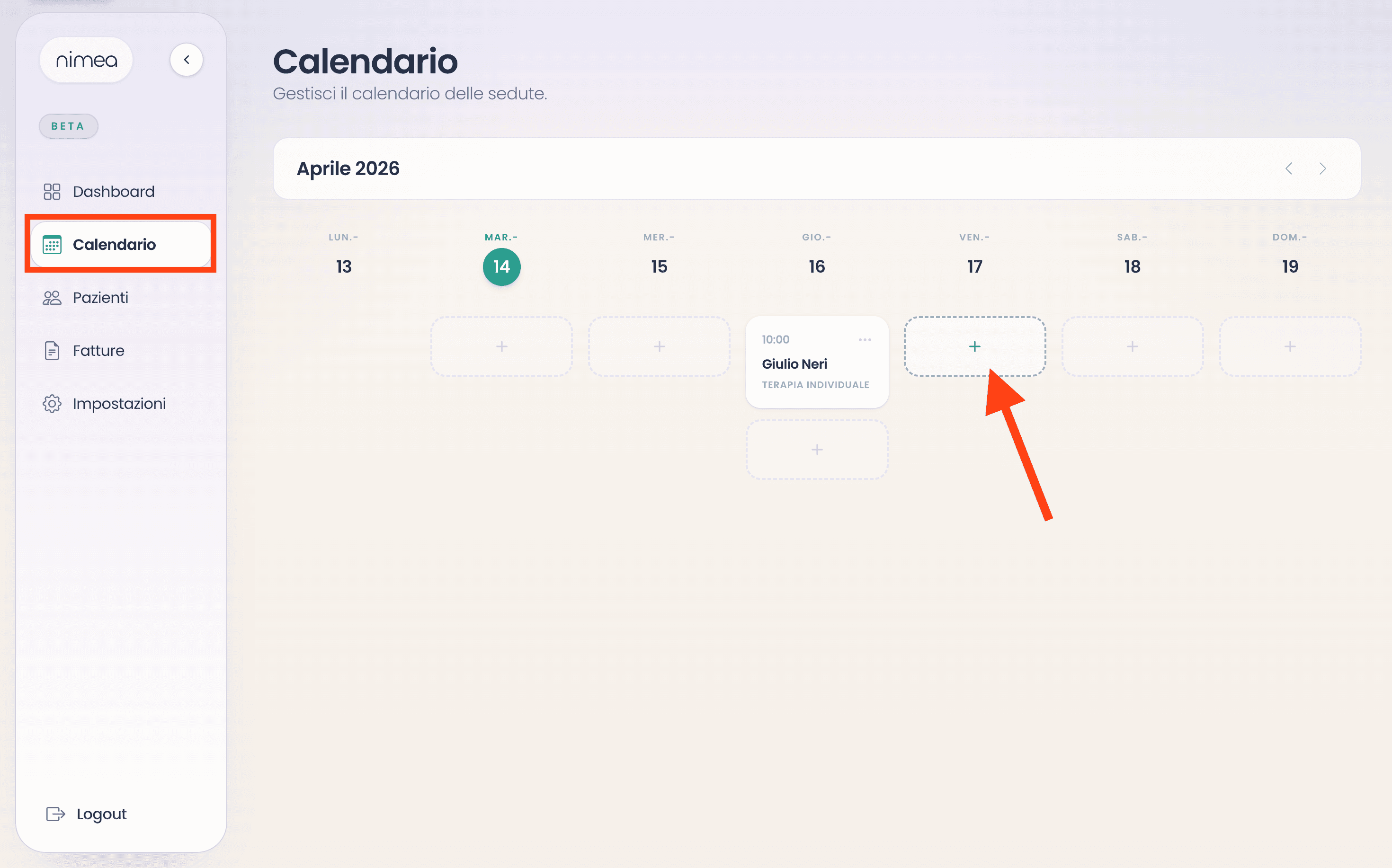1392x868 pixels.
Task: Open the Dashboard from the sidebar
Action: [113, 191]
